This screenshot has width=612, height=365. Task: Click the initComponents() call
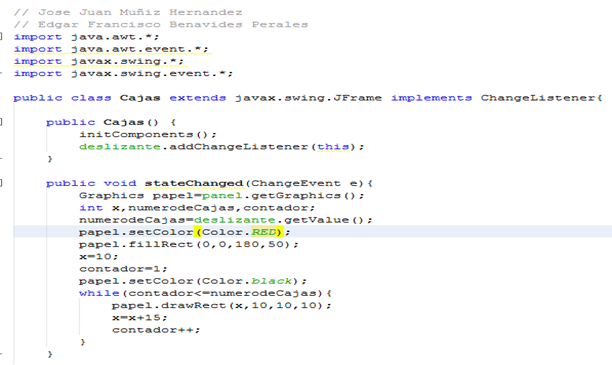click(148, 135)
